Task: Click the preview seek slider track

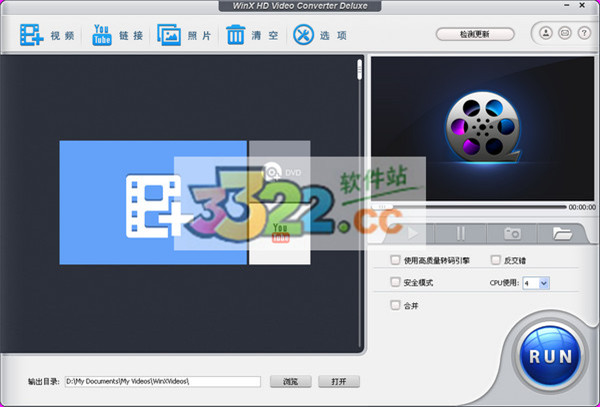Action: (x=468, y=207)
